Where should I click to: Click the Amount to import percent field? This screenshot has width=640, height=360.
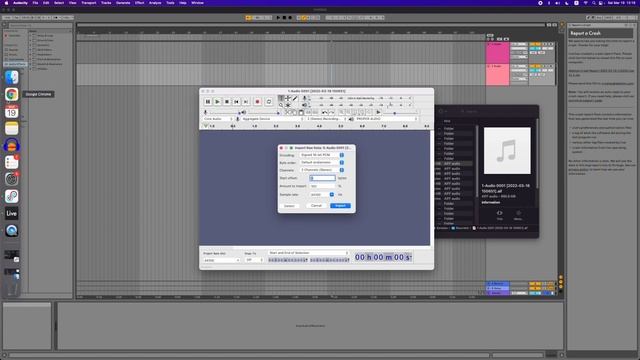(x=322, y=186)
